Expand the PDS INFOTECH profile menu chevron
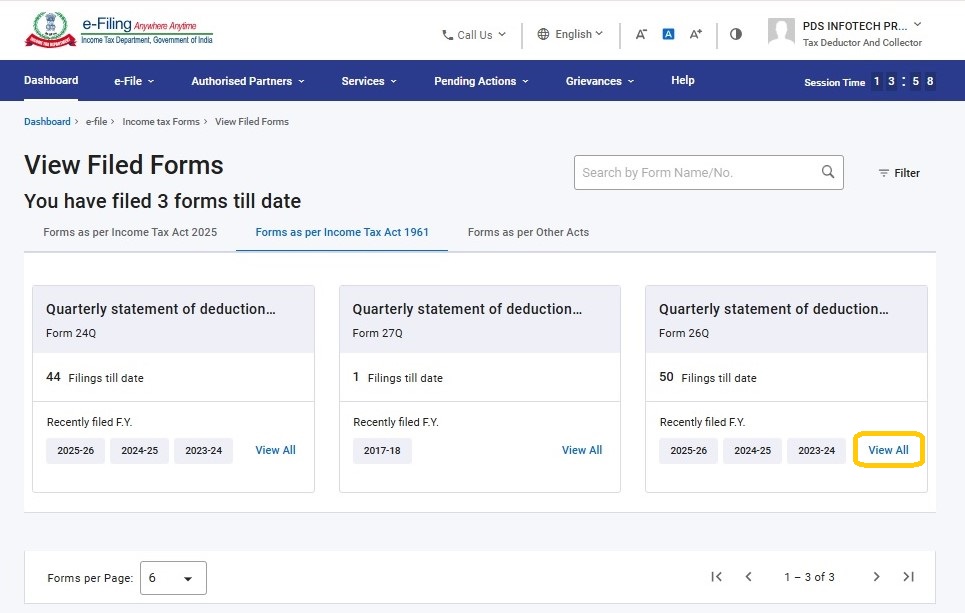This screenshot has width=965, height=613. click(x=918, y=25)
